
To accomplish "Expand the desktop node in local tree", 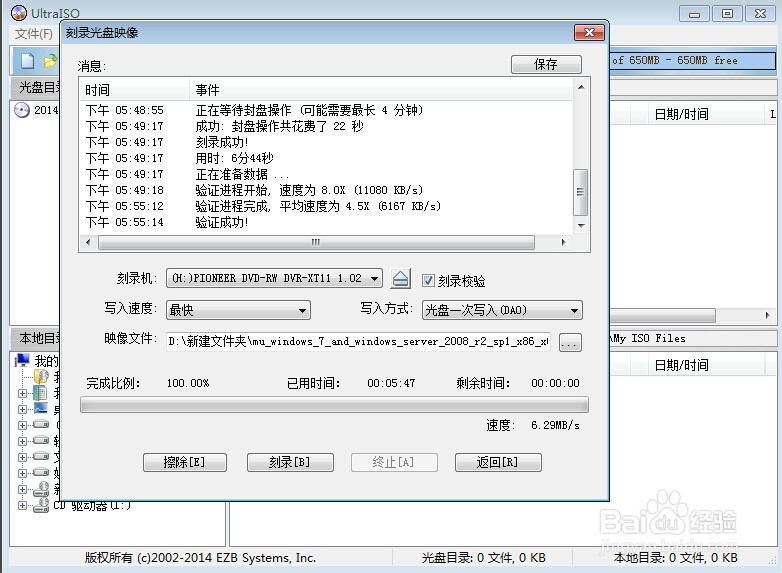I will [22, 409].
